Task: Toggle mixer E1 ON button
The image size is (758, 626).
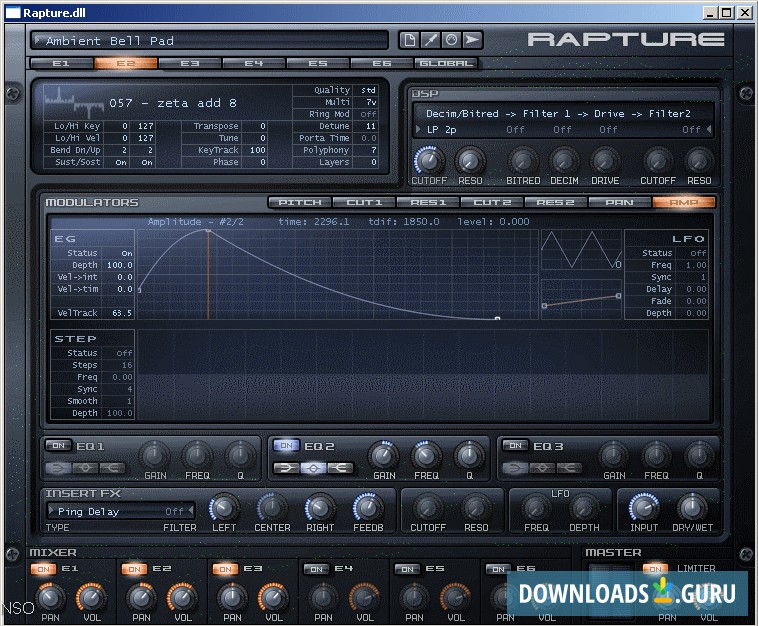Action: 44,569
